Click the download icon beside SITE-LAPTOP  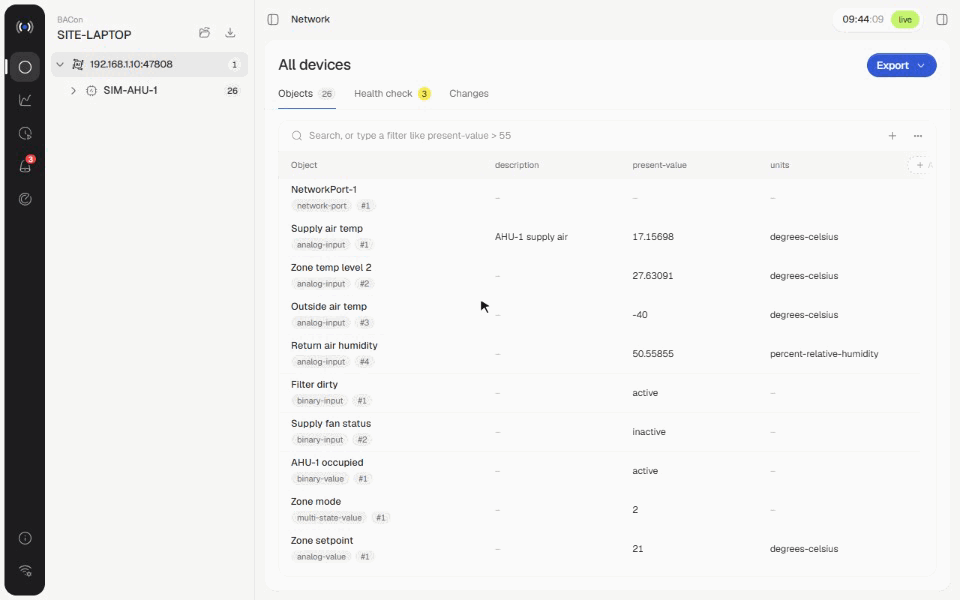coord(230,32)
